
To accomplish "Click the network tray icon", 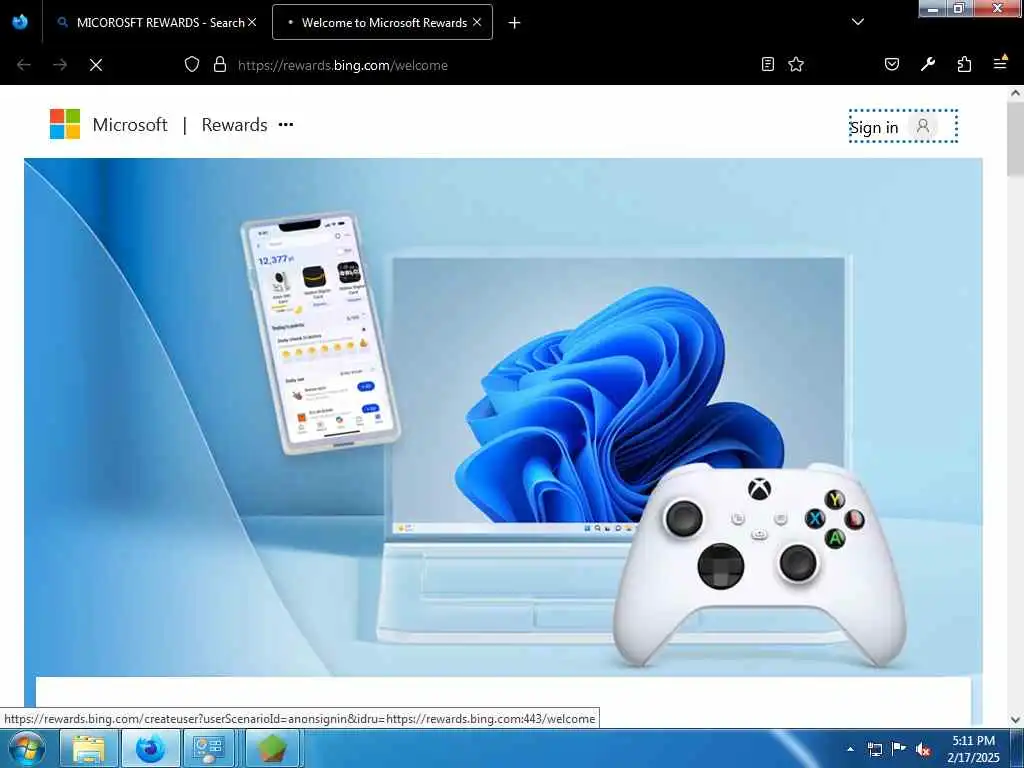I will pyautogui.click(x=874, y=749).
